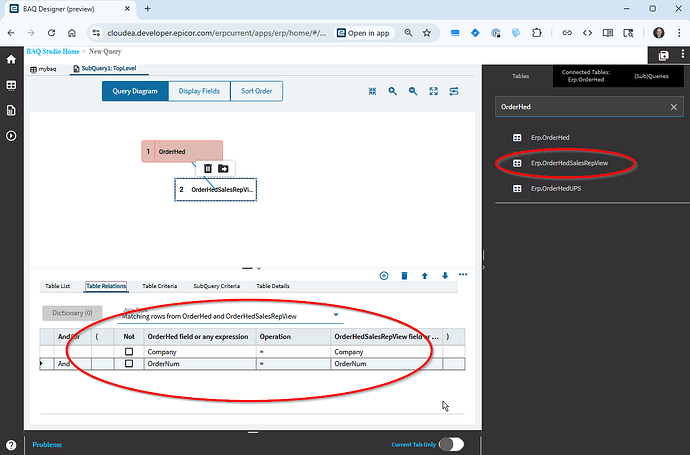Open the Home icon in left sidebar
690x455 pixels.
tap(11, 59)
